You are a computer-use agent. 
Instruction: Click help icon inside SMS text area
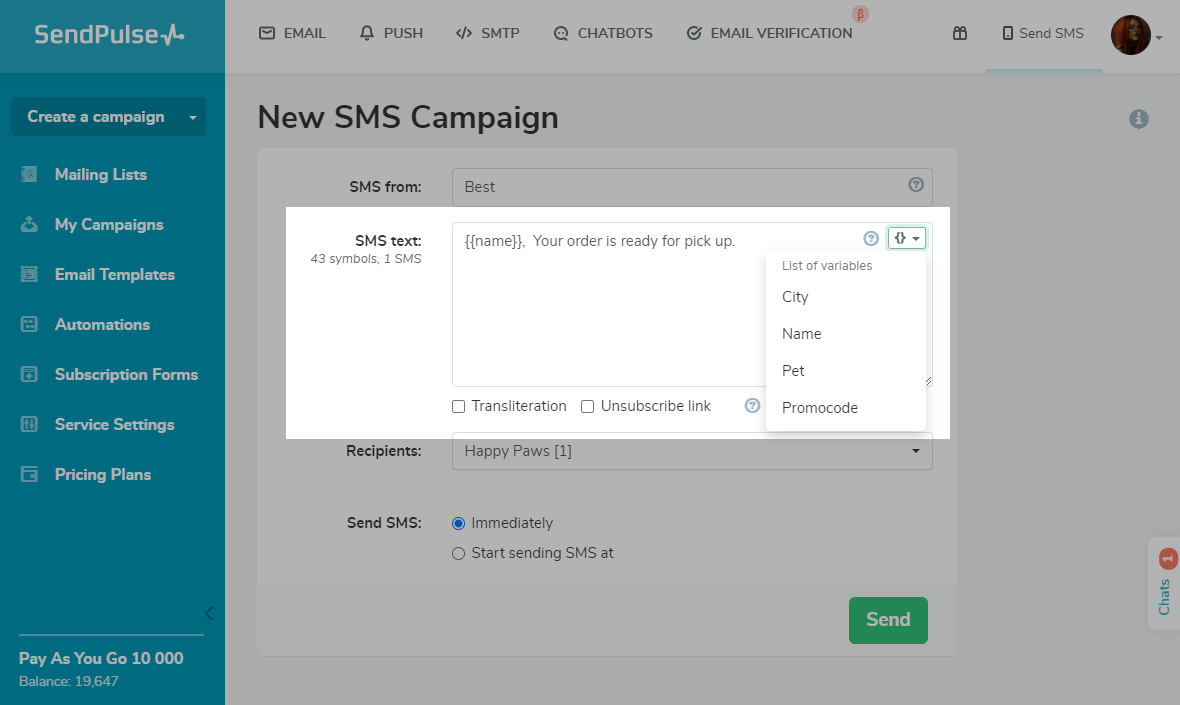[x=871, y=238]
